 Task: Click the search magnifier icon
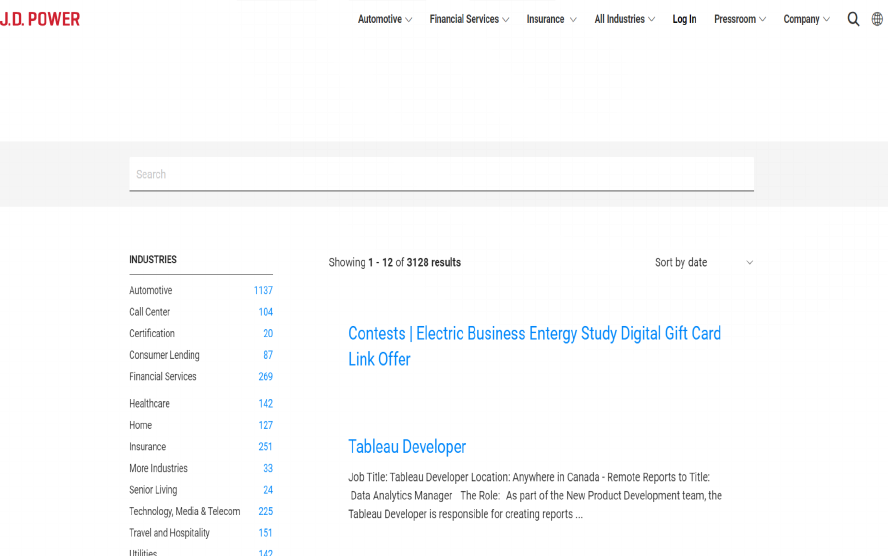pos(853,19)
